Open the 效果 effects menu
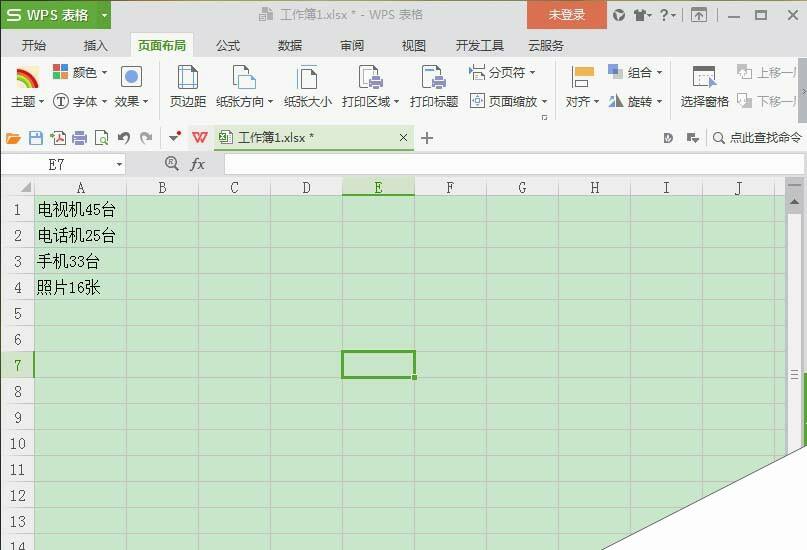807x550 pixels. [x=131, y=87]
